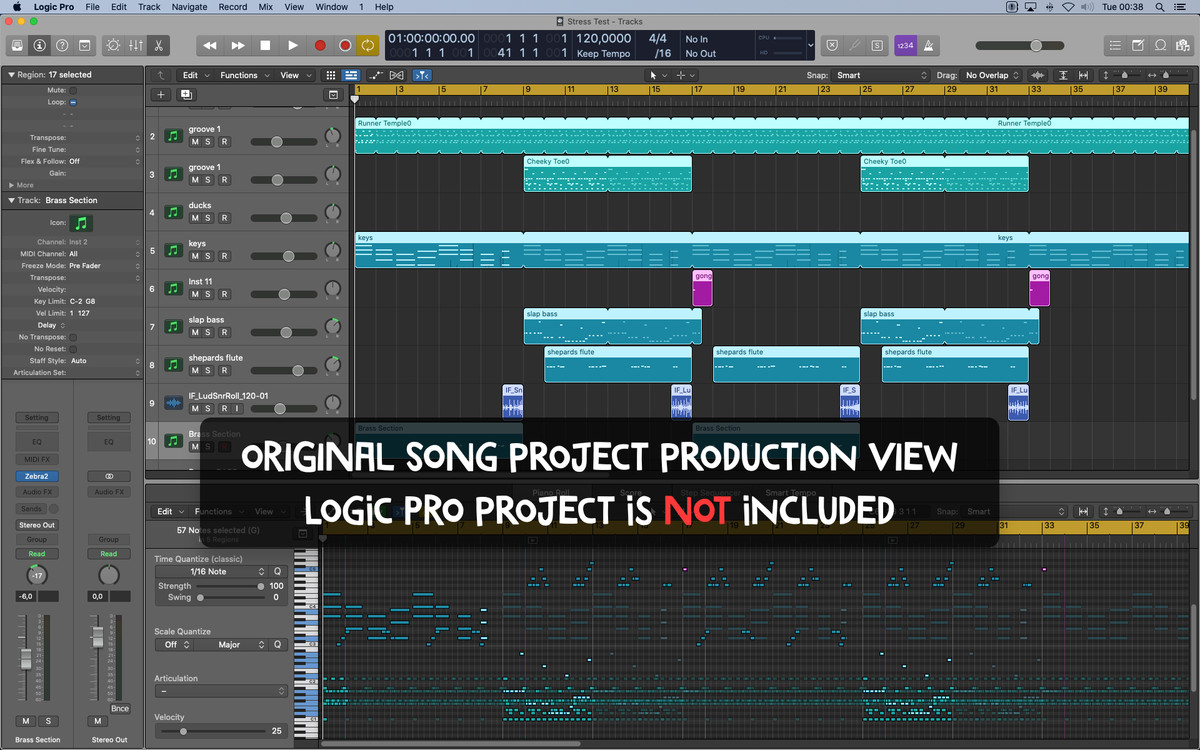
Task: Toggle the Region Loop checkbox
Action: pos(74,102)
